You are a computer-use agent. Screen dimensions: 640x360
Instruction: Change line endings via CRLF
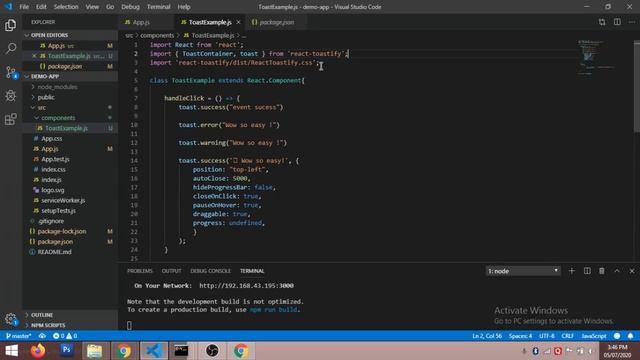[x=567, y=336]
